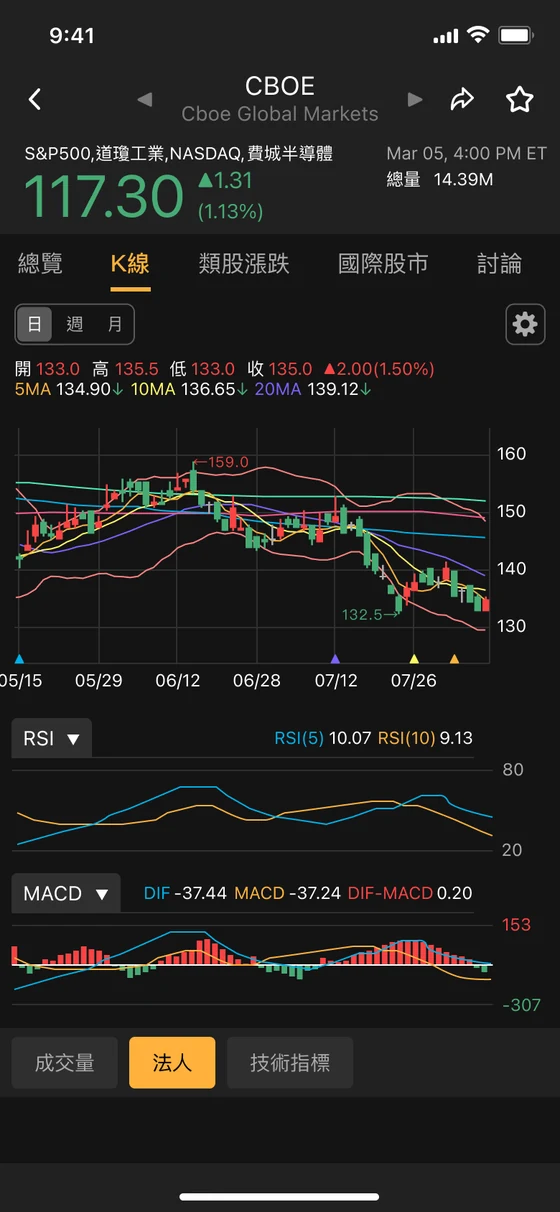Tap the cellular signal icon in status bar
Screen dimensions: 560x1212
pyautogui.click(x=446, y=36)
